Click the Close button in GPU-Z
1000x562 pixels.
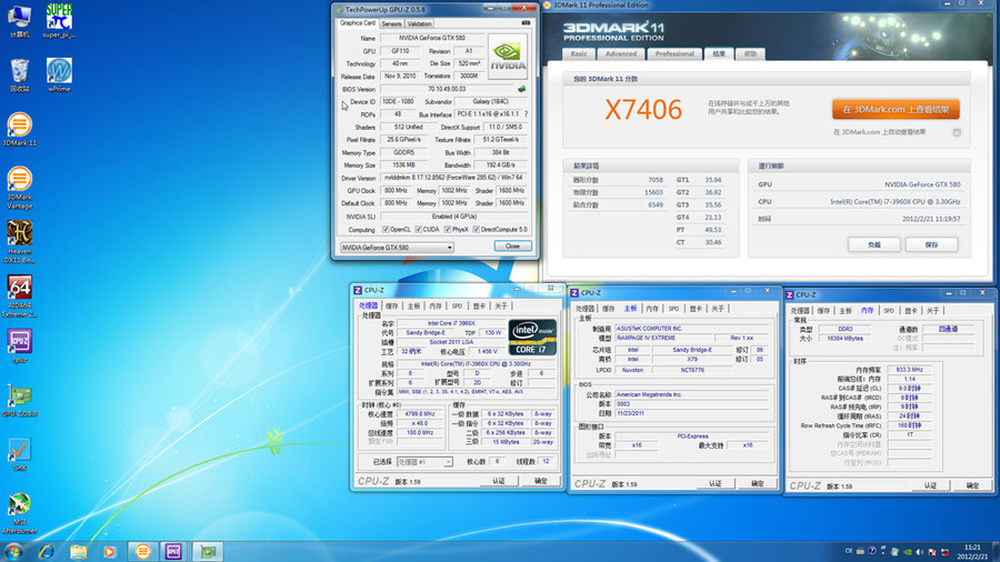tap(513, 246)
